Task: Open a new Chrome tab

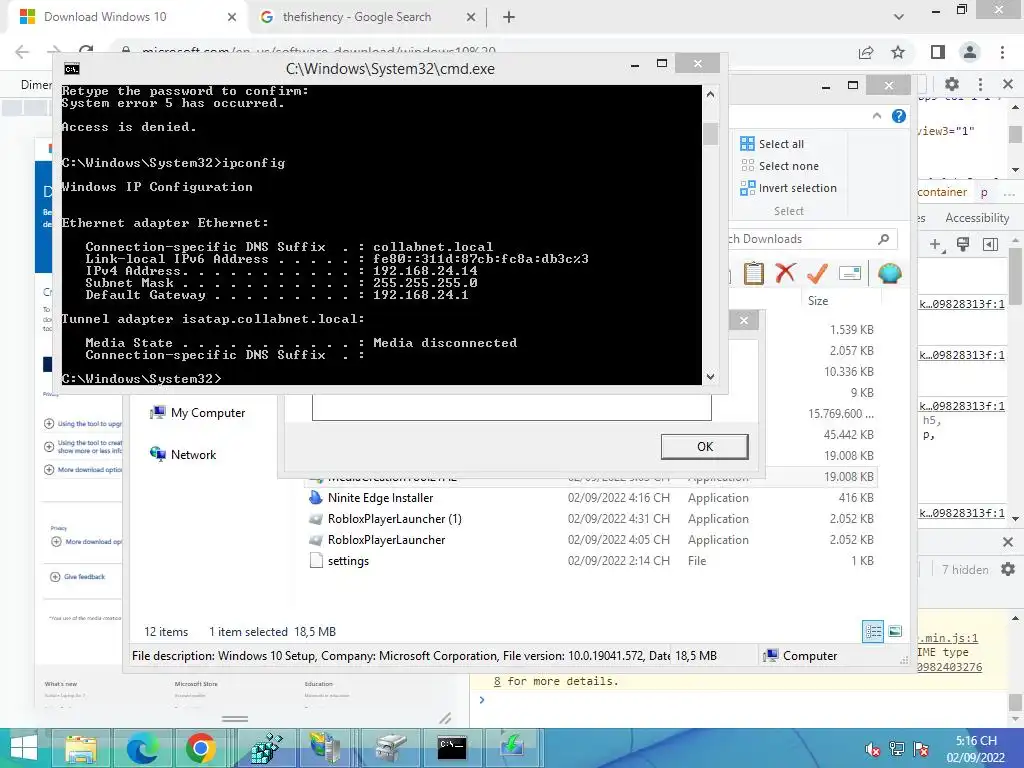Action: (509, 17)
